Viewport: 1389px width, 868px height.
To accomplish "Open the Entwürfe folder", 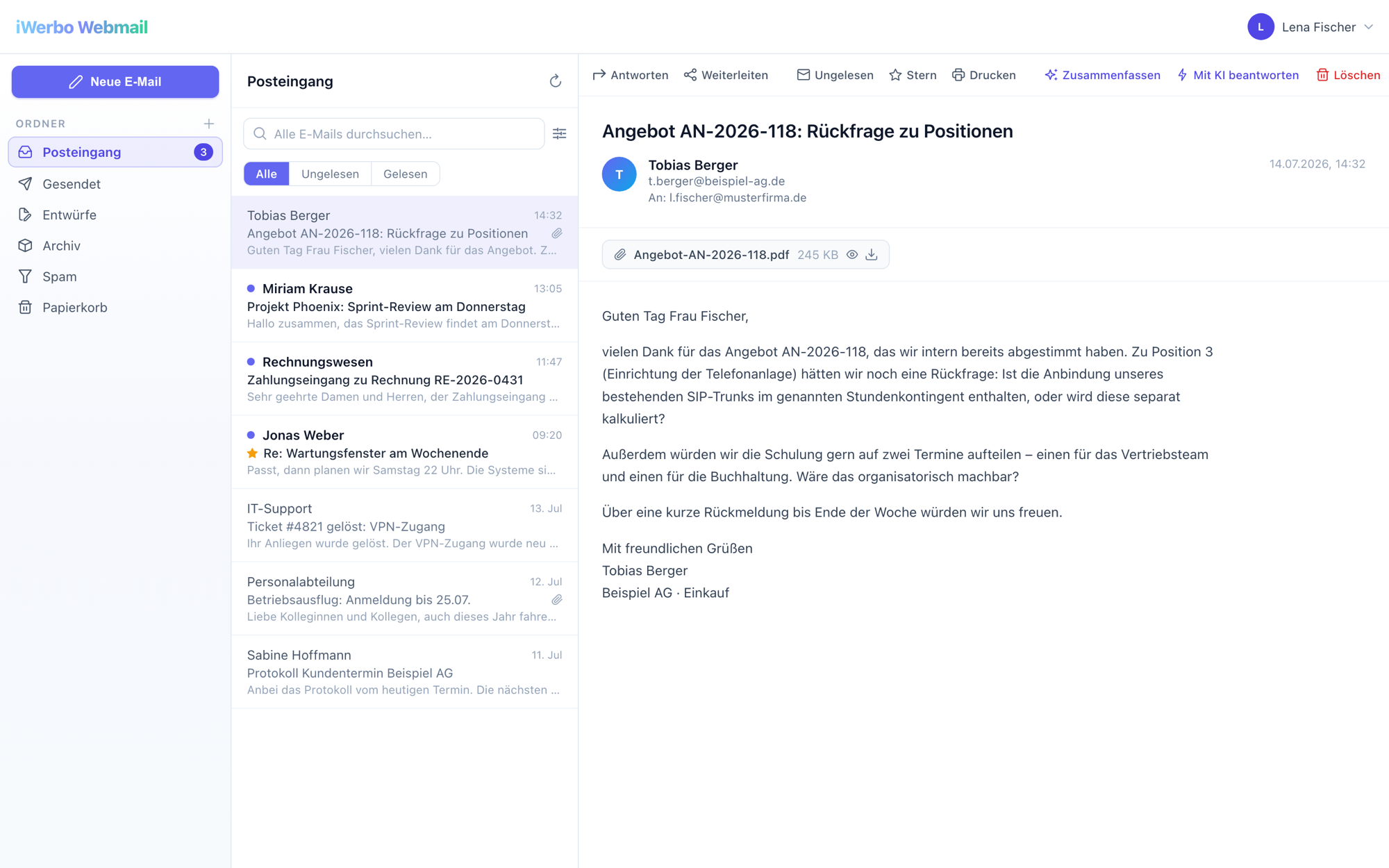I will (x=115, y=215).
